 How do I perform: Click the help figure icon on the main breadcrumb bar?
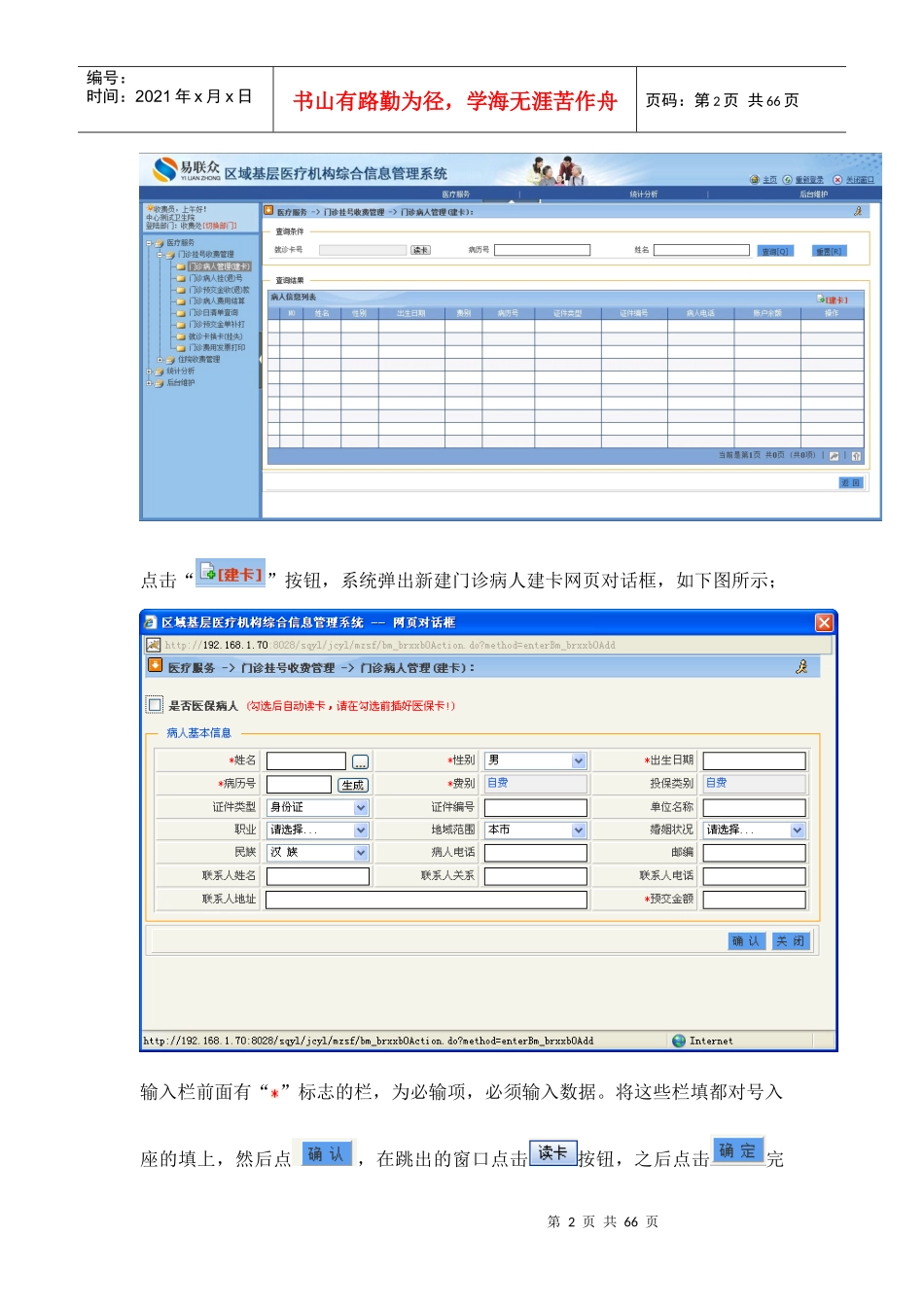(x=858, y=211)
